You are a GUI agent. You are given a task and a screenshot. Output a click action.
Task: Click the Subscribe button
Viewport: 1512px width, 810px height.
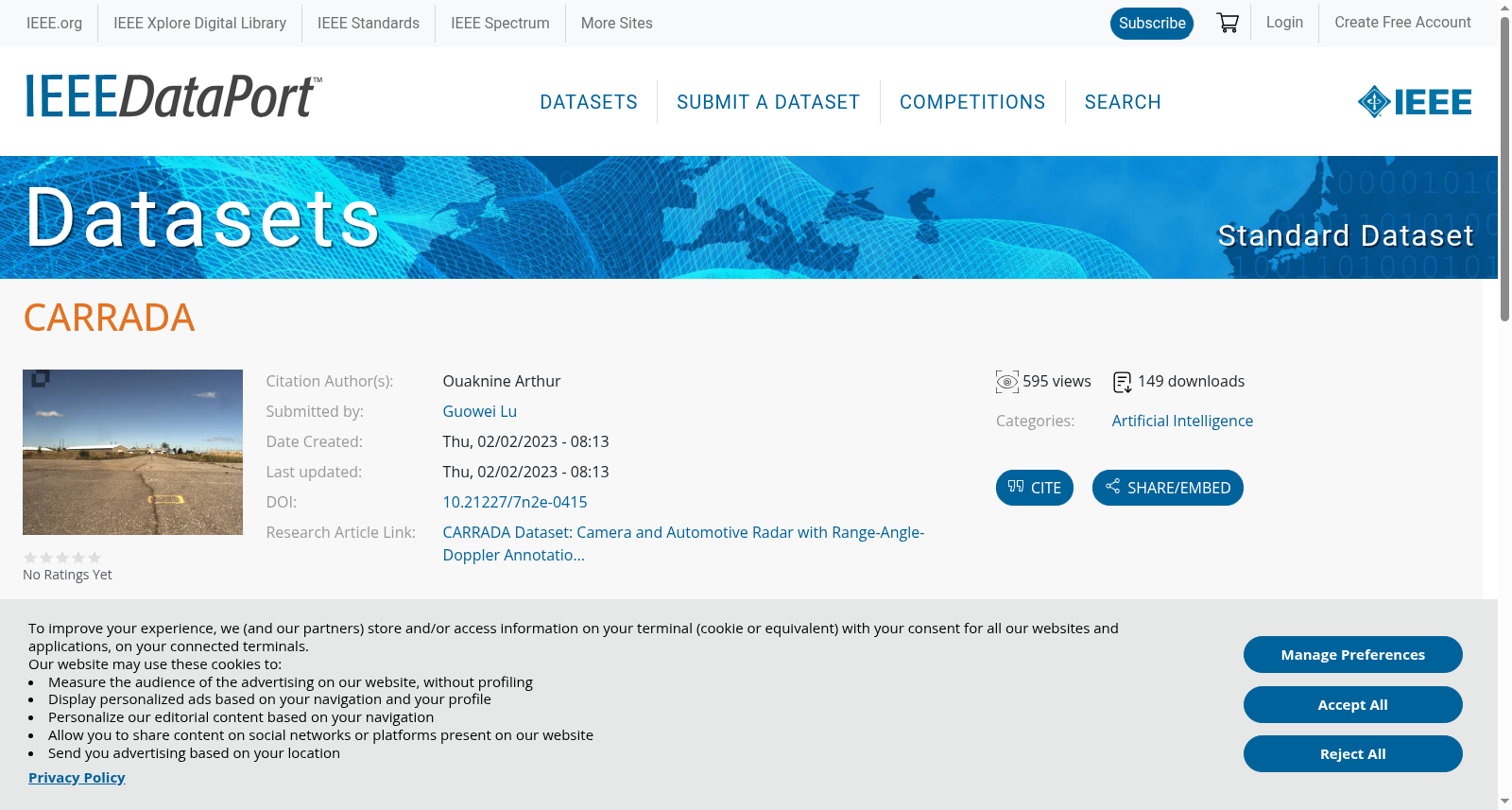coord(1152,23)
